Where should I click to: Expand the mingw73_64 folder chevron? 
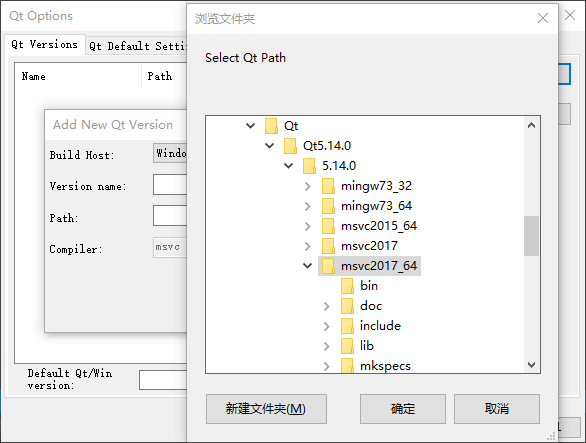coord(308,206)
